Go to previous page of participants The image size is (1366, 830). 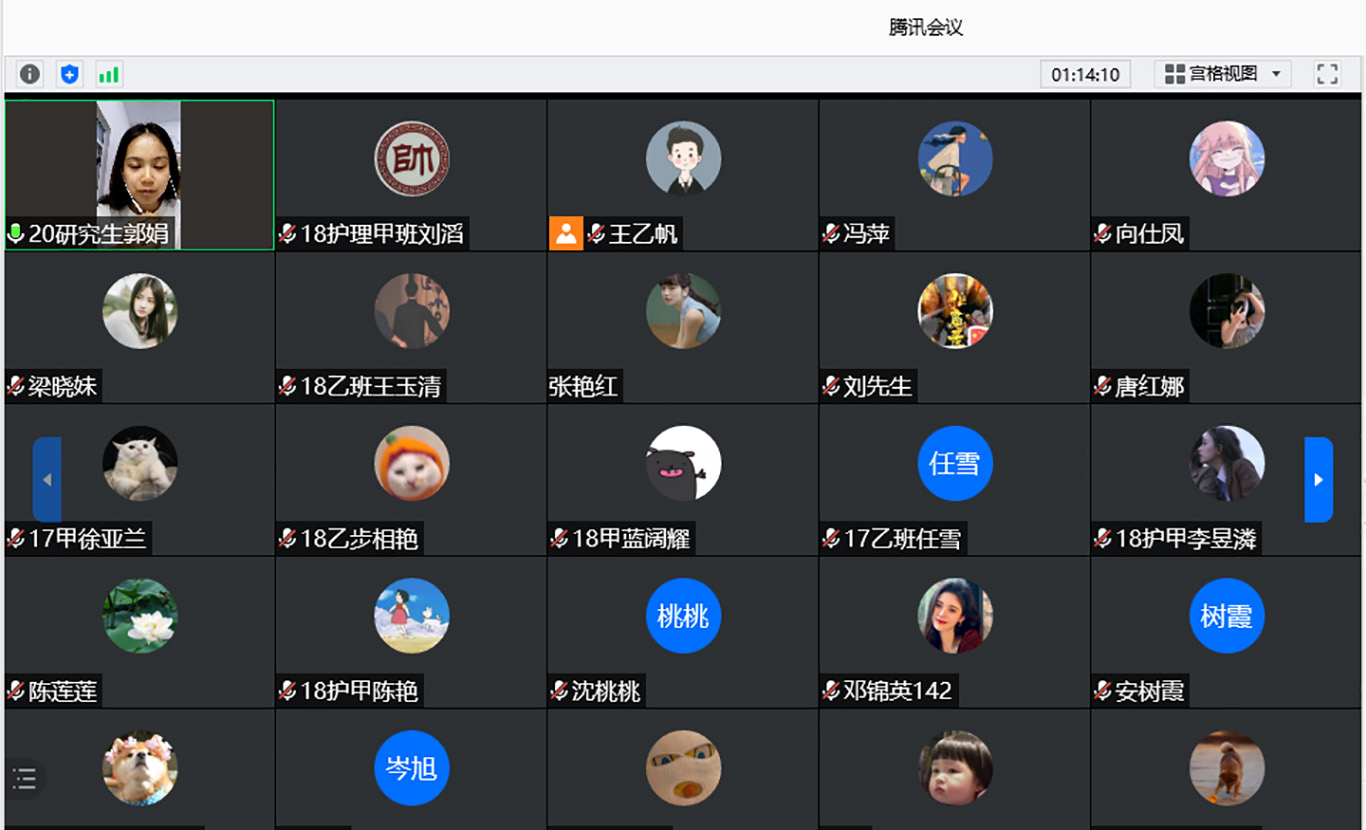[47, 480]
